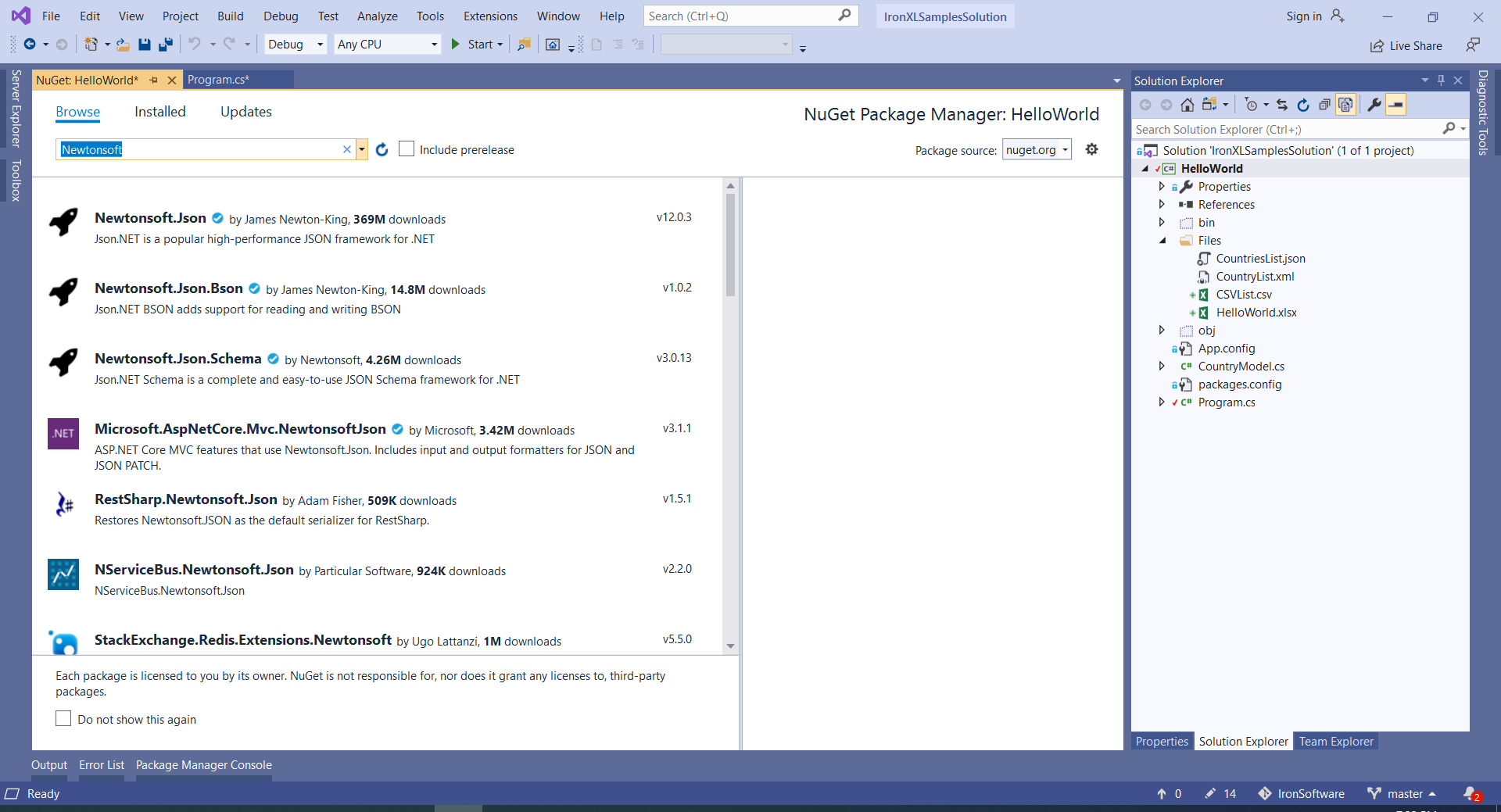
Task: Clear the Newtonsoft search text
Action: [x=347, y=149]
